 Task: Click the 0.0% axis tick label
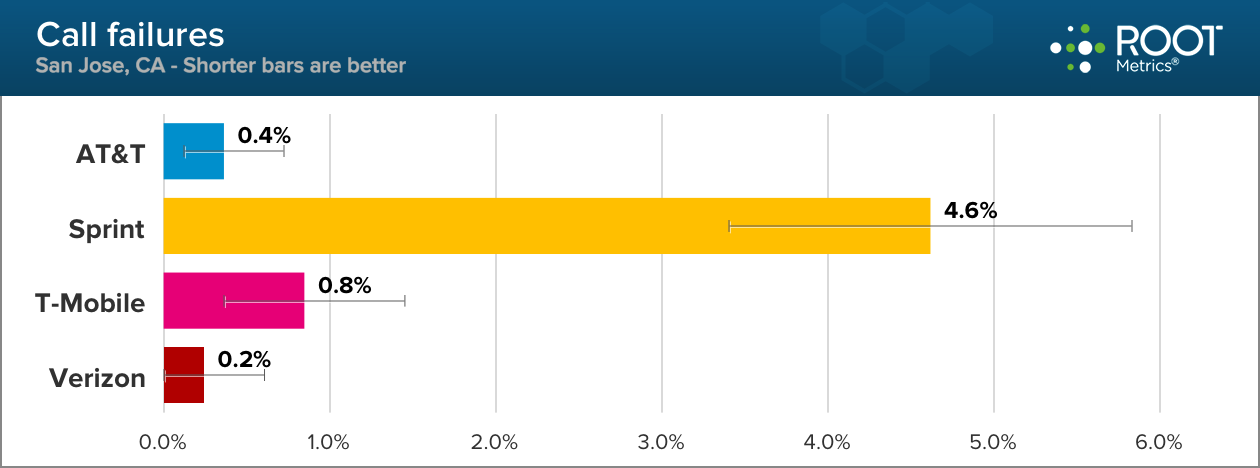163,441
